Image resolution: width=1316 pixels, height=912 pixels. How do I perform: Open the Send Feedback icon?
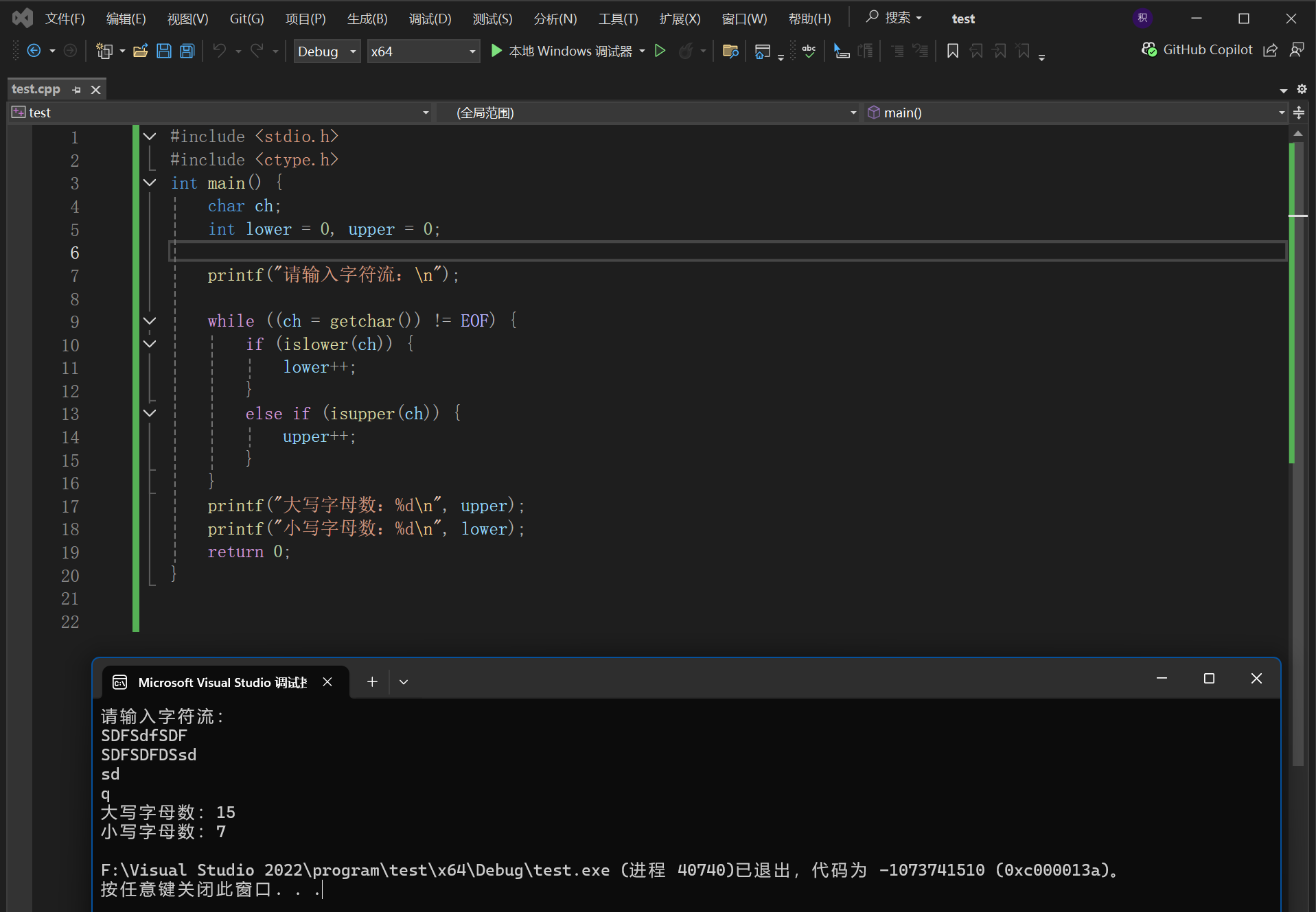point(1297,49)
